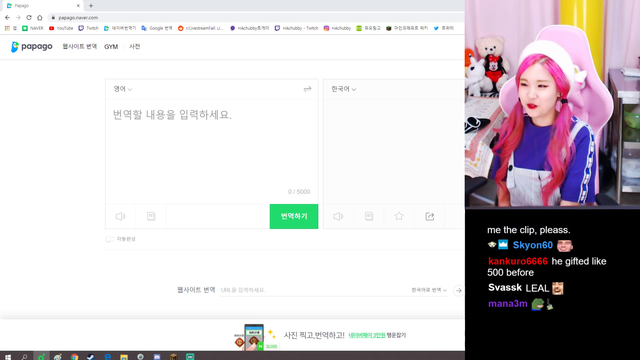
Task: Open the 사전 dictionary menu item
Action: coord(135,47)
